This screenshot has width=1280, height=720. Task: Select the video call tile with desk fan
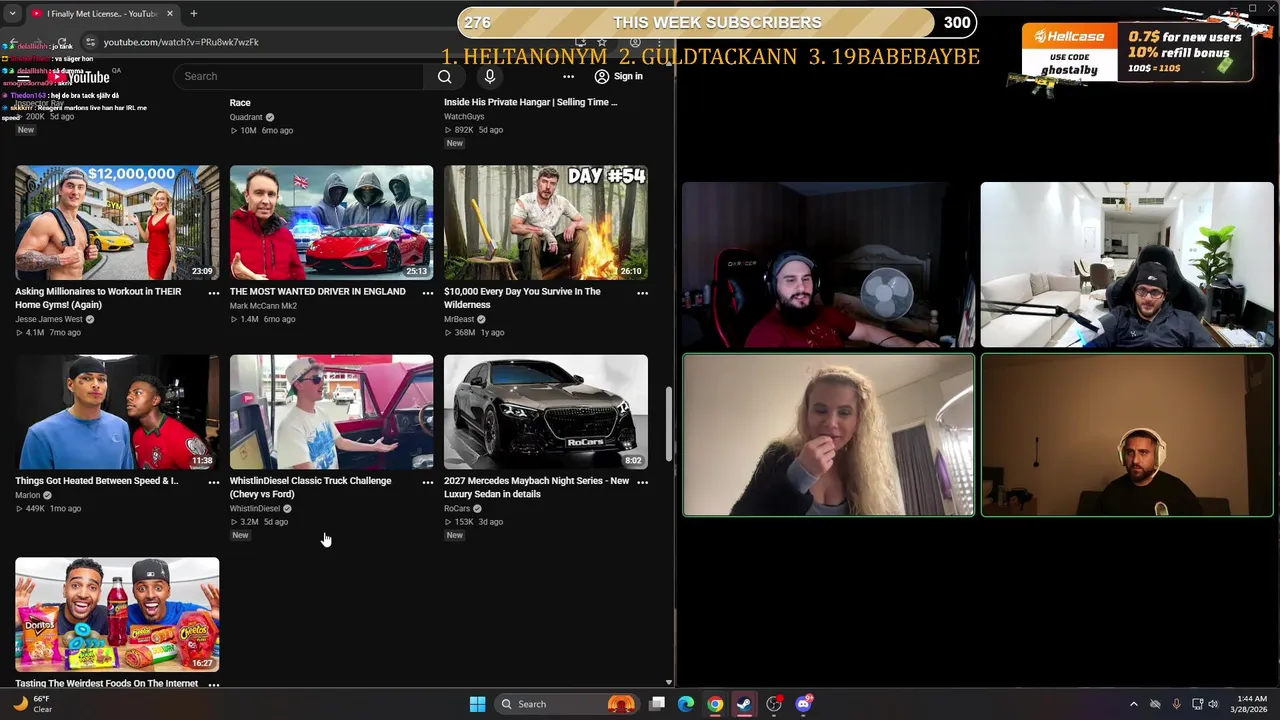[x=828, y=265]
